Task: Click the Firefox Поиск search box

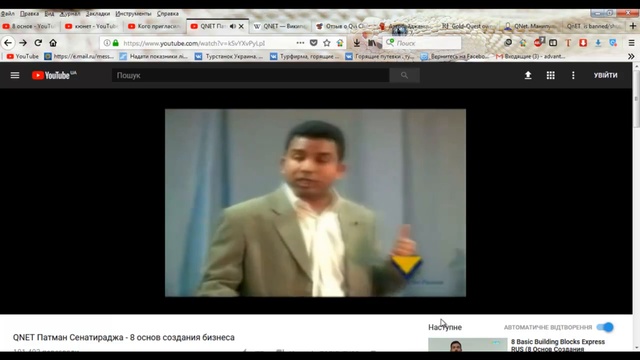Action: click(x=423, y=43)
